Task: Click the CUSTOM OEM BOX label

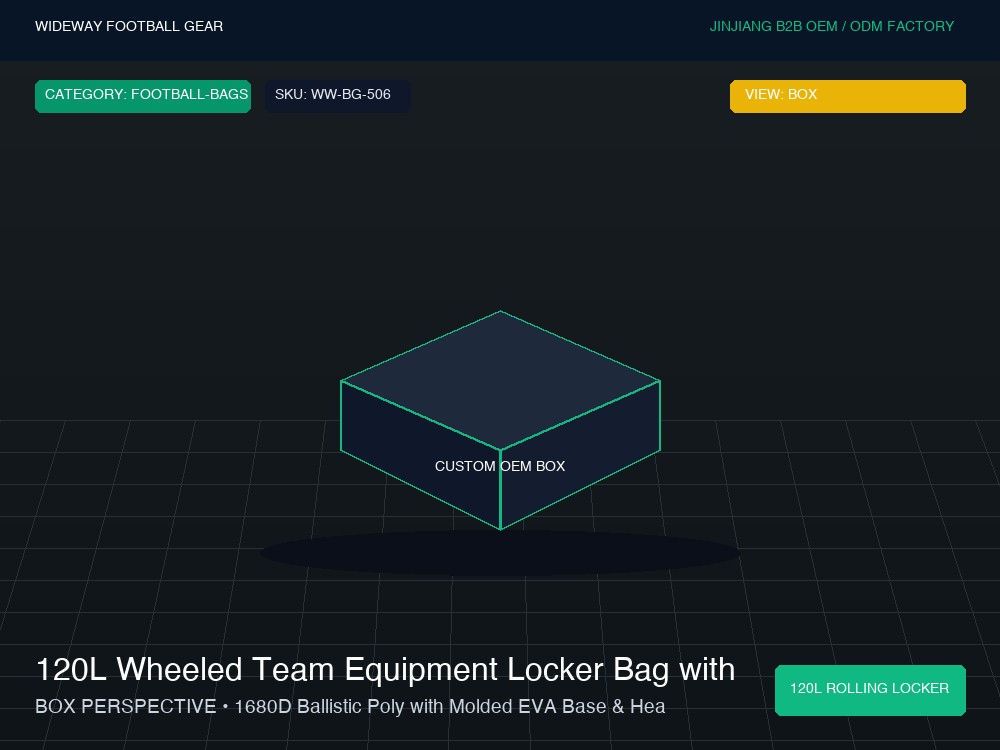Action: [500, 466]
